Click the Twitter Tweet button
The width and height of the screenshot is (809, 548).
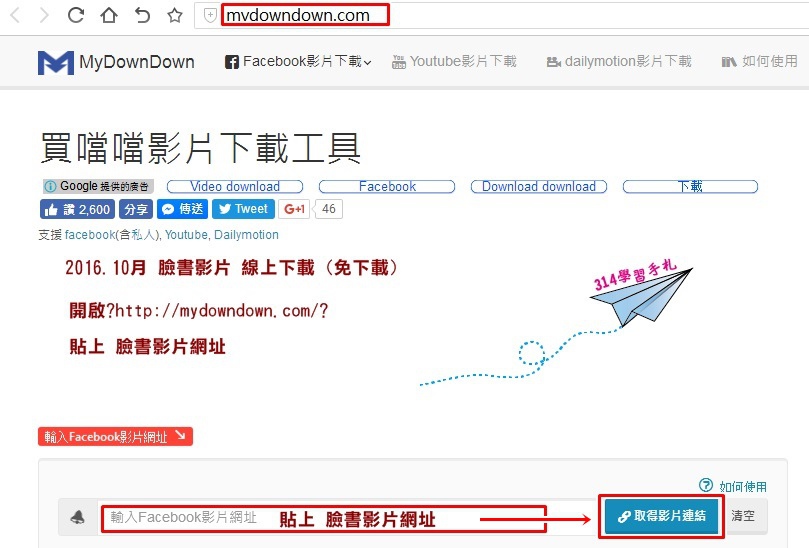(243, 209)
